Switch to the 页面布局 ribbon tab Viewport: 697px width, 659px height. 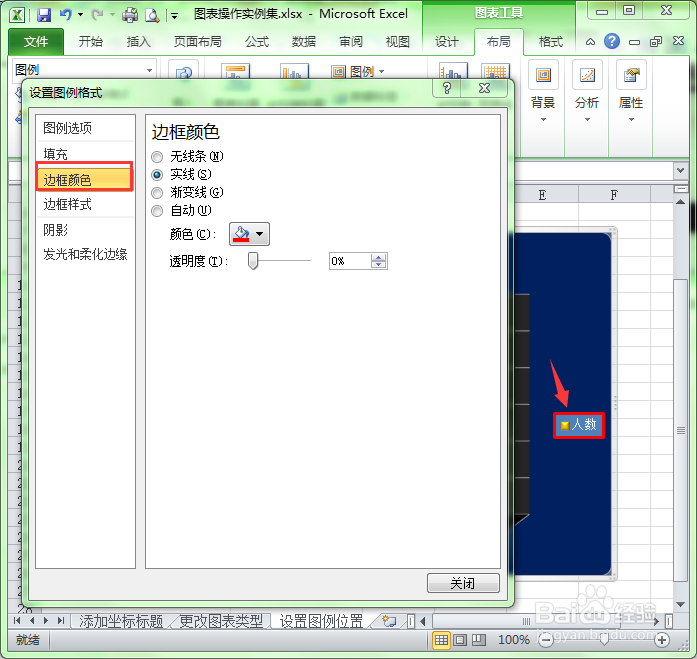pyautogui.click(x=198, y=42)
